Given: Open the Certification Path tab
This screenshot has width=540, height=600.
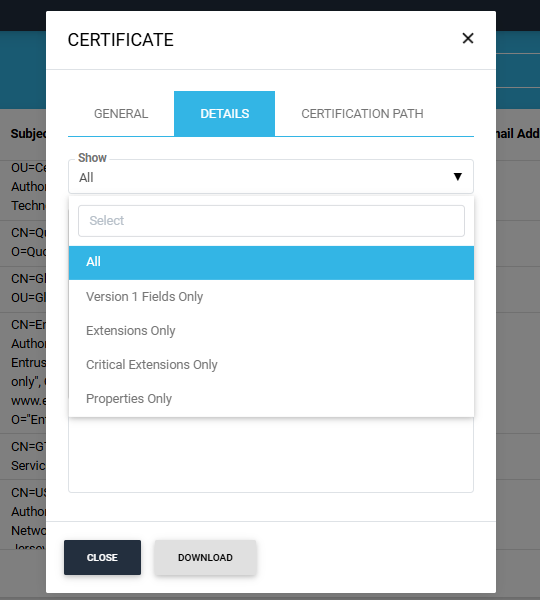Looking at the screenshot, I should coord(362,114).
